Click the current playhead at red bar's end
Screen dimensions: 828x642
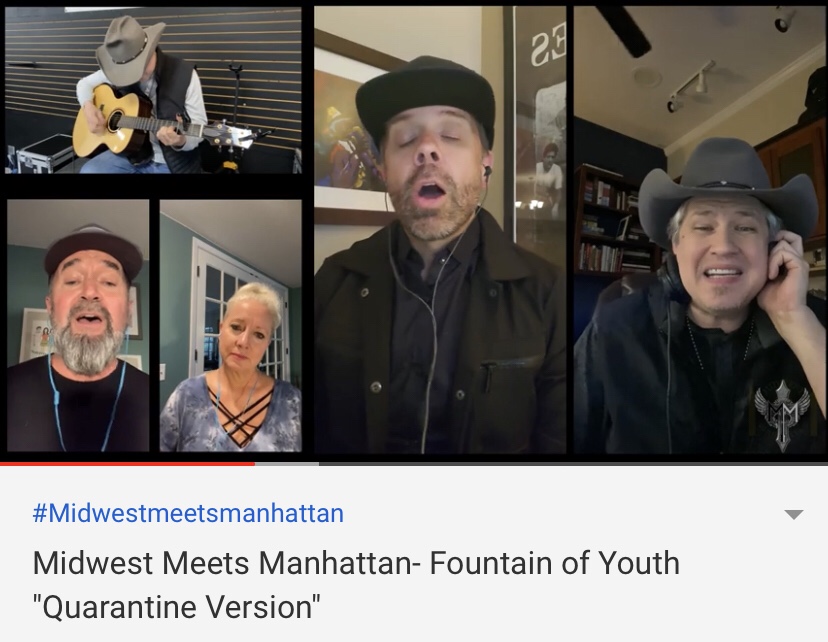(x=255, y=464)
